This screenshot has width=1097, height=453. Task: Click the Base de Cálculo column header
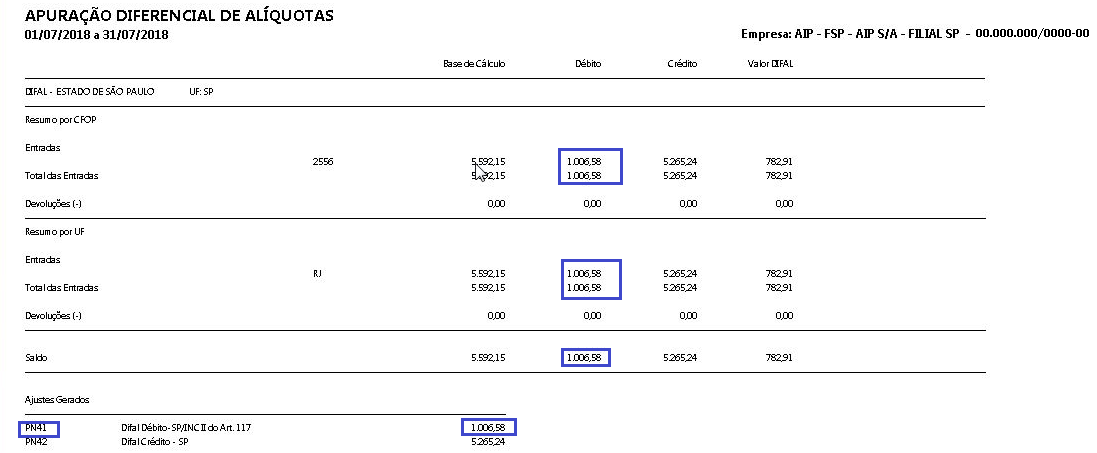coord(474,64)
